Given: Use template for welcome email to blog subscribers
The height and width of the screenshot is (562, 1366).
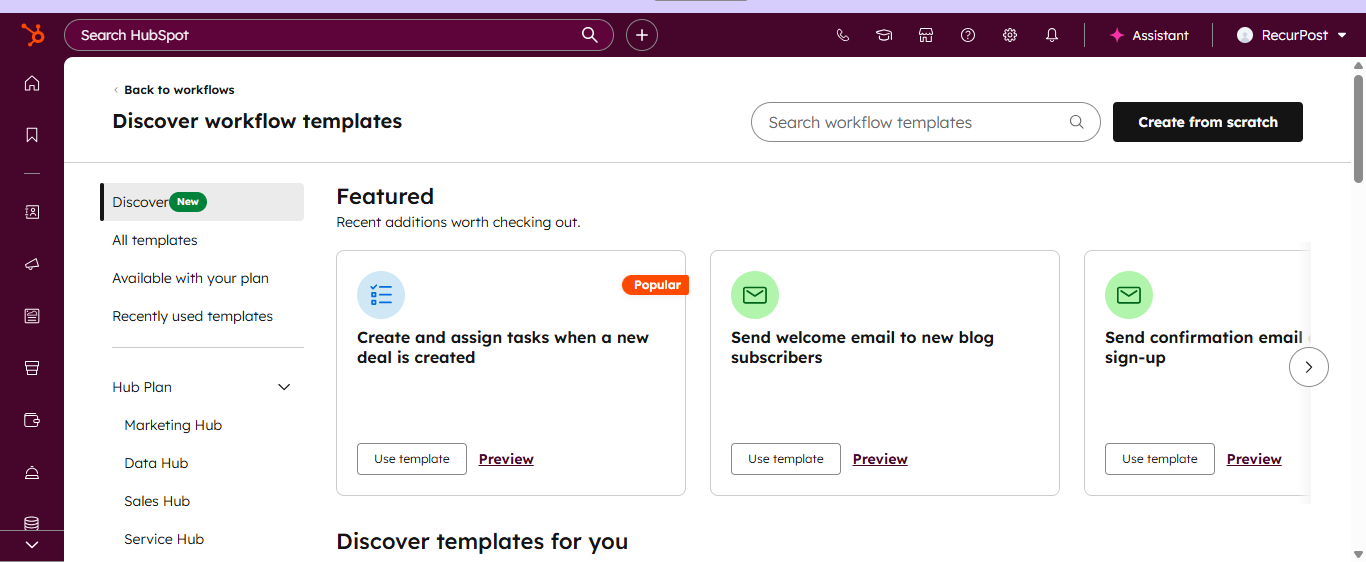Looking at the screenshot, I should (786, 459).
